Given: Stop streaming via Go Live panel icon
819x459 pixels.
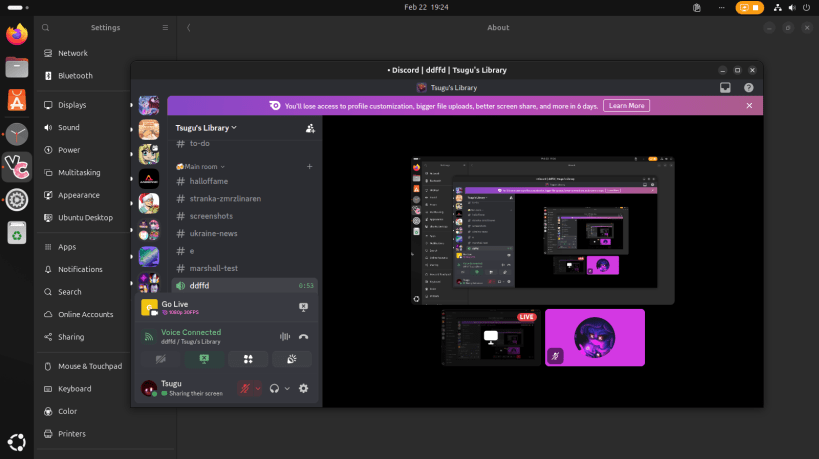Looking at the screenshot, I should [303, 307].
